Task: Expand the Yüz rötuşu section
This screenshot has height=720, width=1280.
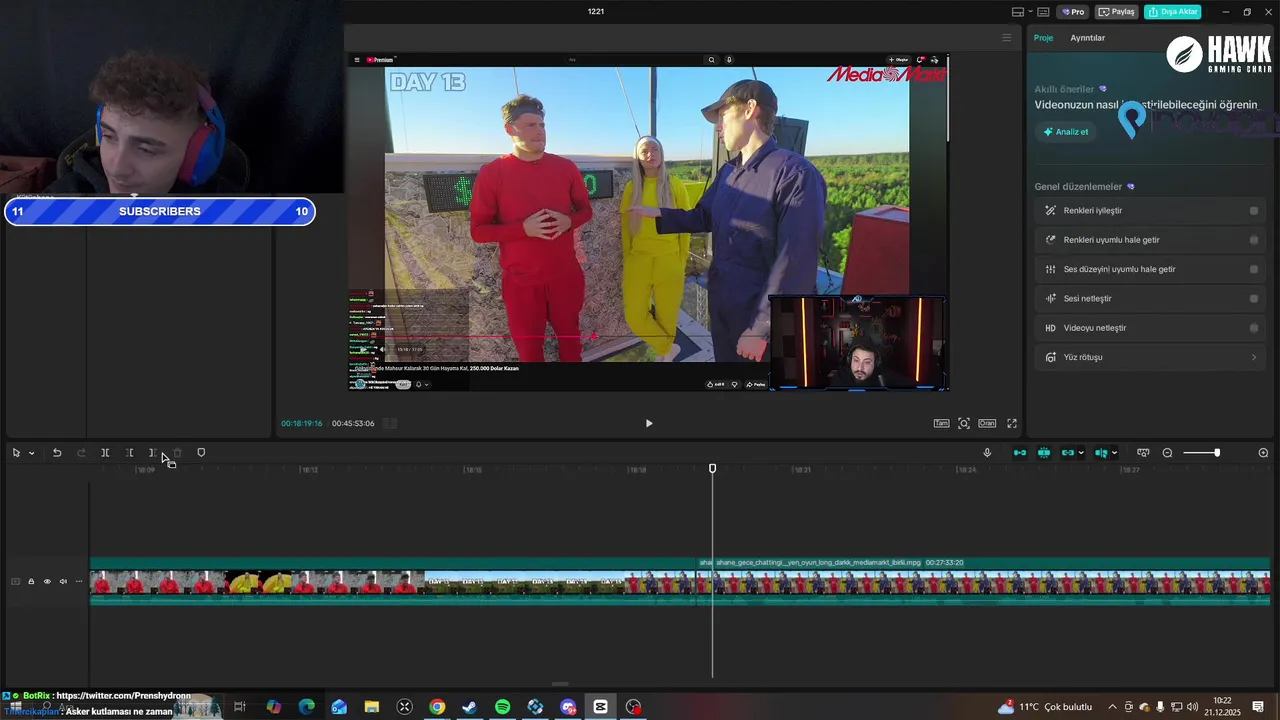Action: [x=1150, y=357]
